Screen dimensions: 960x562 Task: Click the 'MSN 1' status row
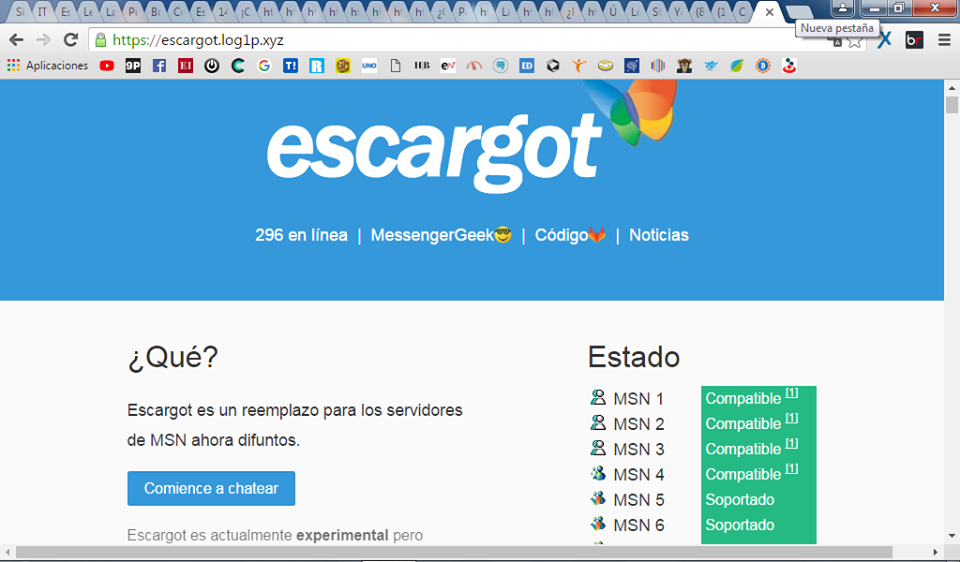[703, 399]
